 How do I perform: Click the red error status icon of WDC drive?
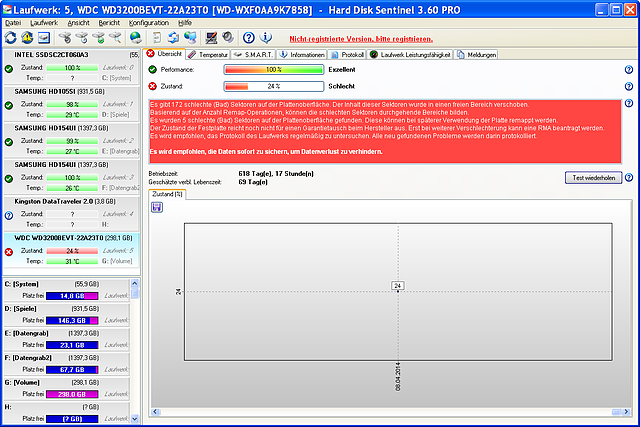pos(9,252)
